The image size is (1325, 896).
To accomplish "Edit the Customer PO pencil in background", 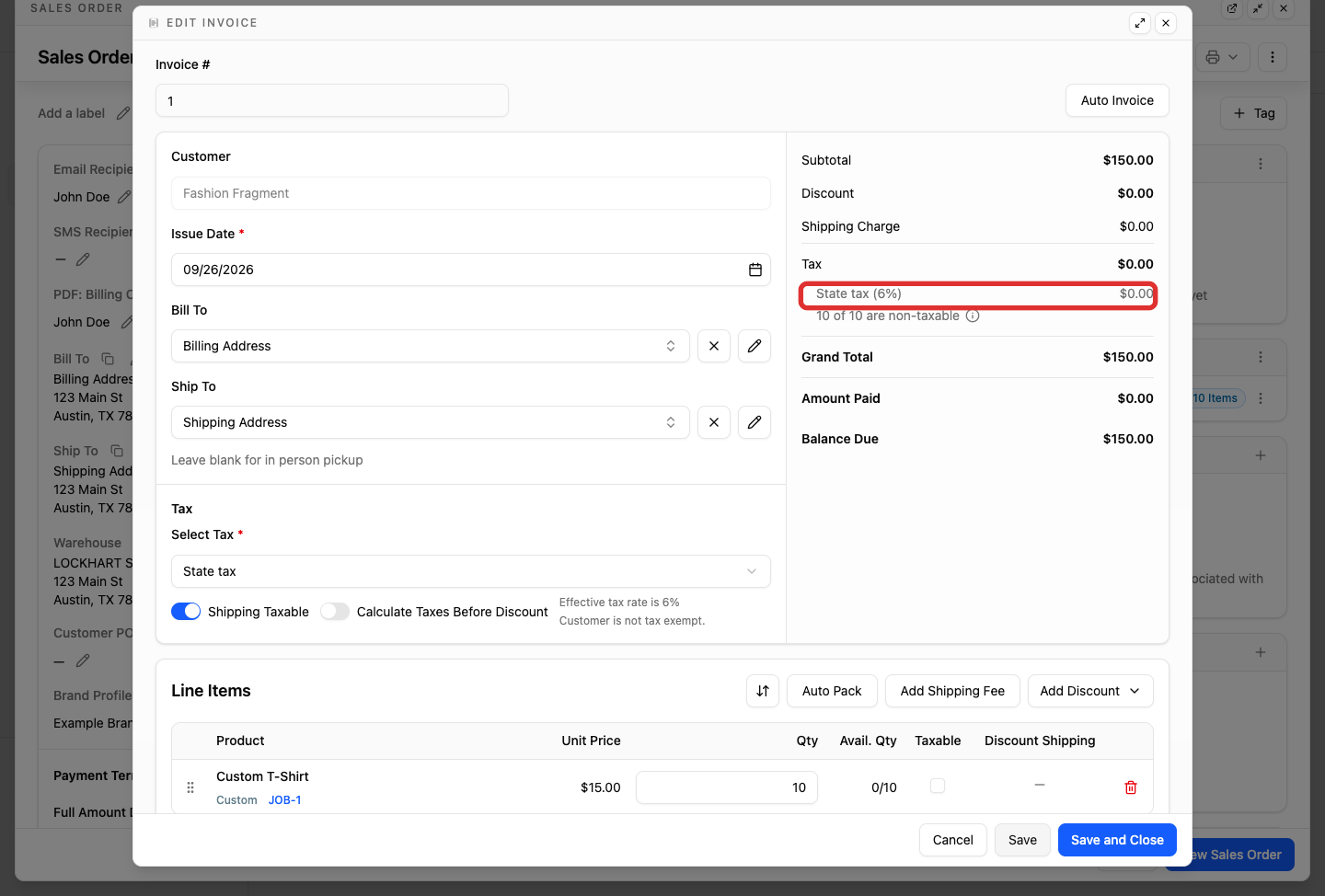I will tap(83, 661).
